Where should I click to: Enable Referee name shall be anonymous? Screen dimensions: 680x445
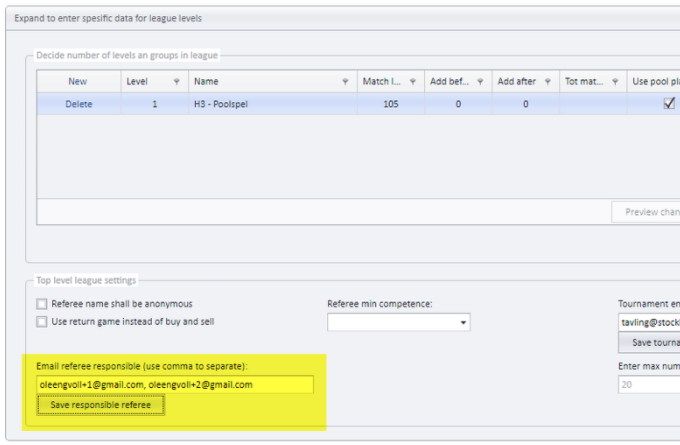pos(42,304)
